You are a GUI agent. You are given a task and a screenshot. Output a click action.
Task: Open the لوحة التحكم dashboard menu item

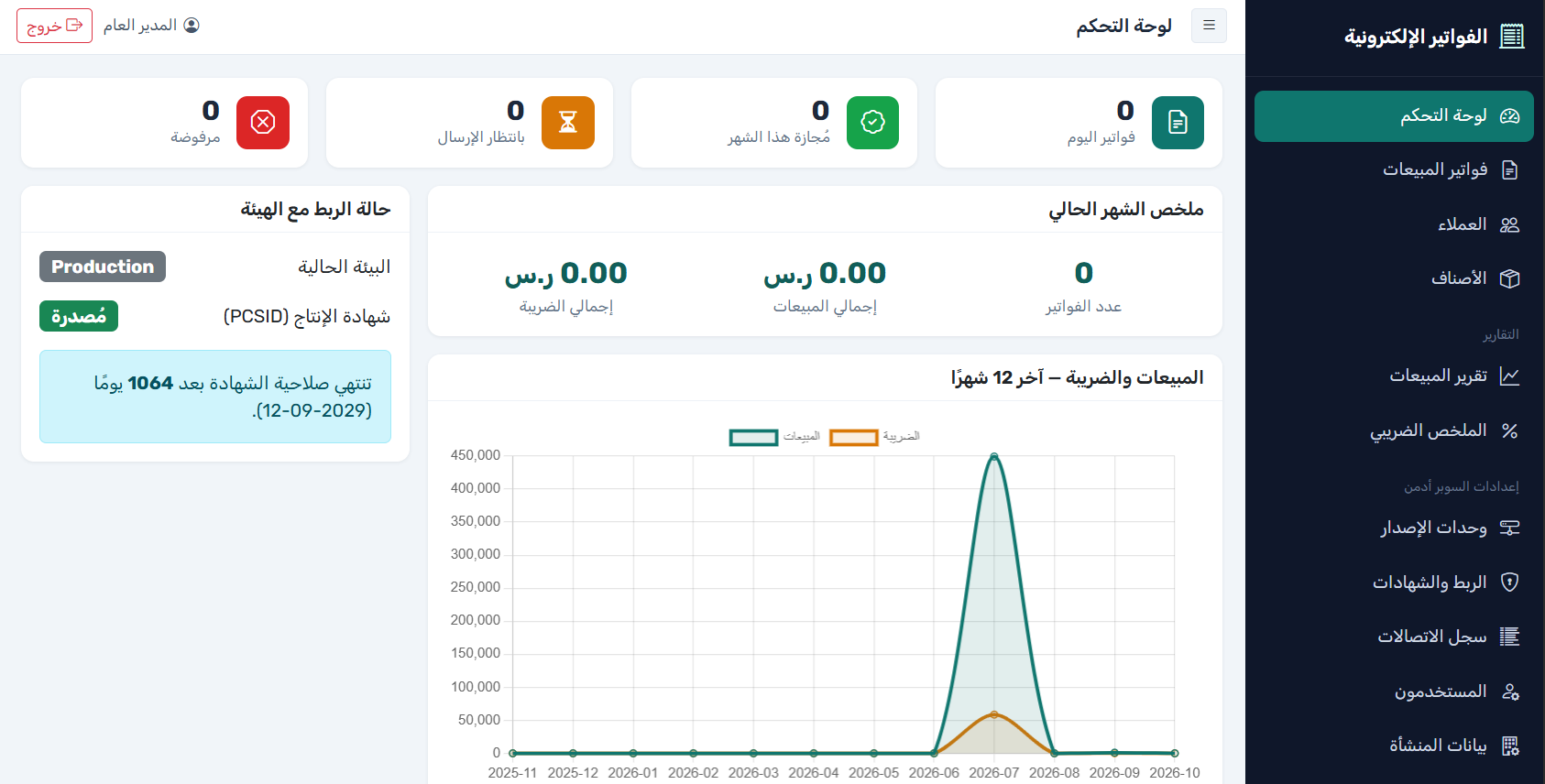pos(1394,116)
